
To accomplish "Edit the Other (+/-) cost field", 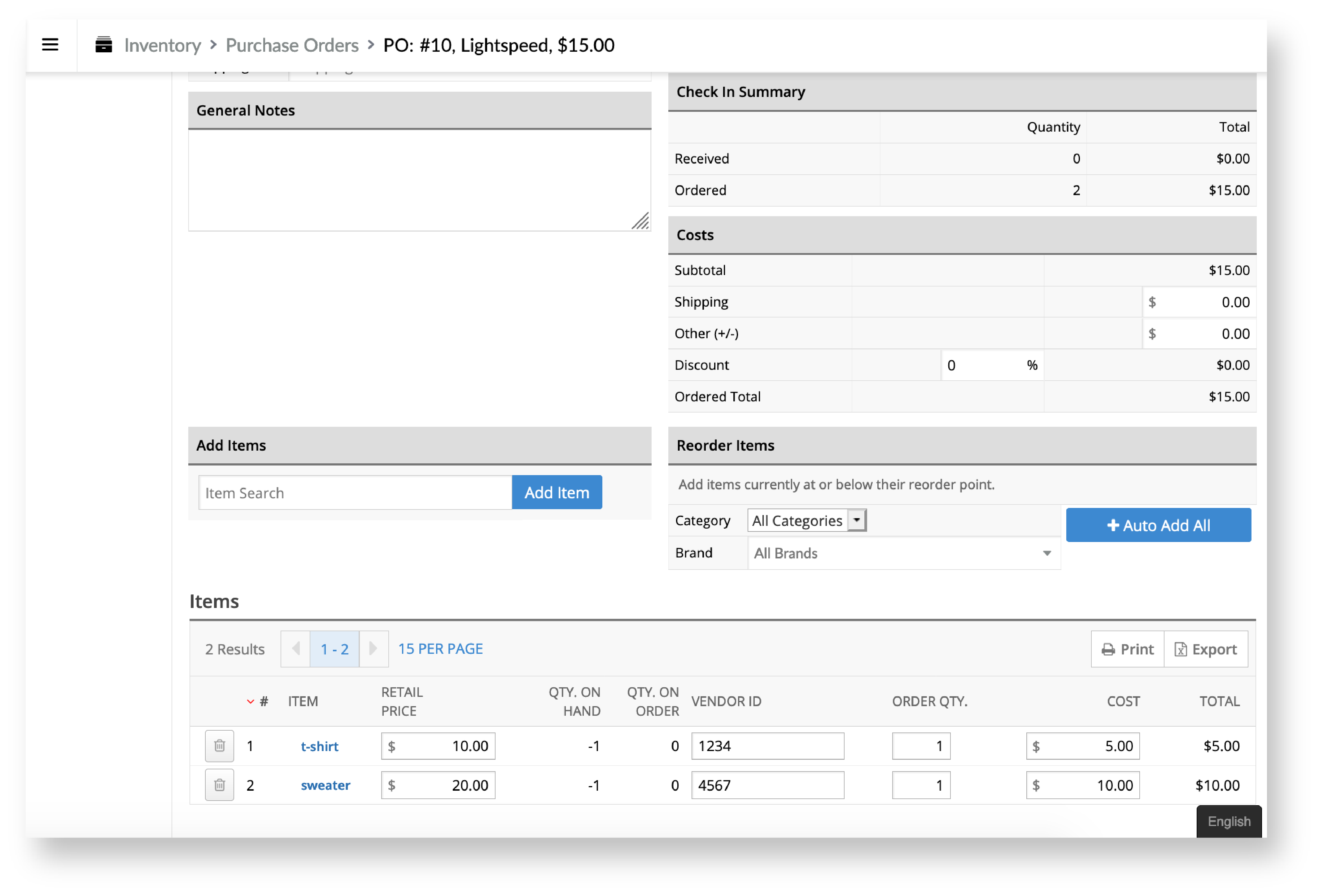I will [x=1199, y=334].
